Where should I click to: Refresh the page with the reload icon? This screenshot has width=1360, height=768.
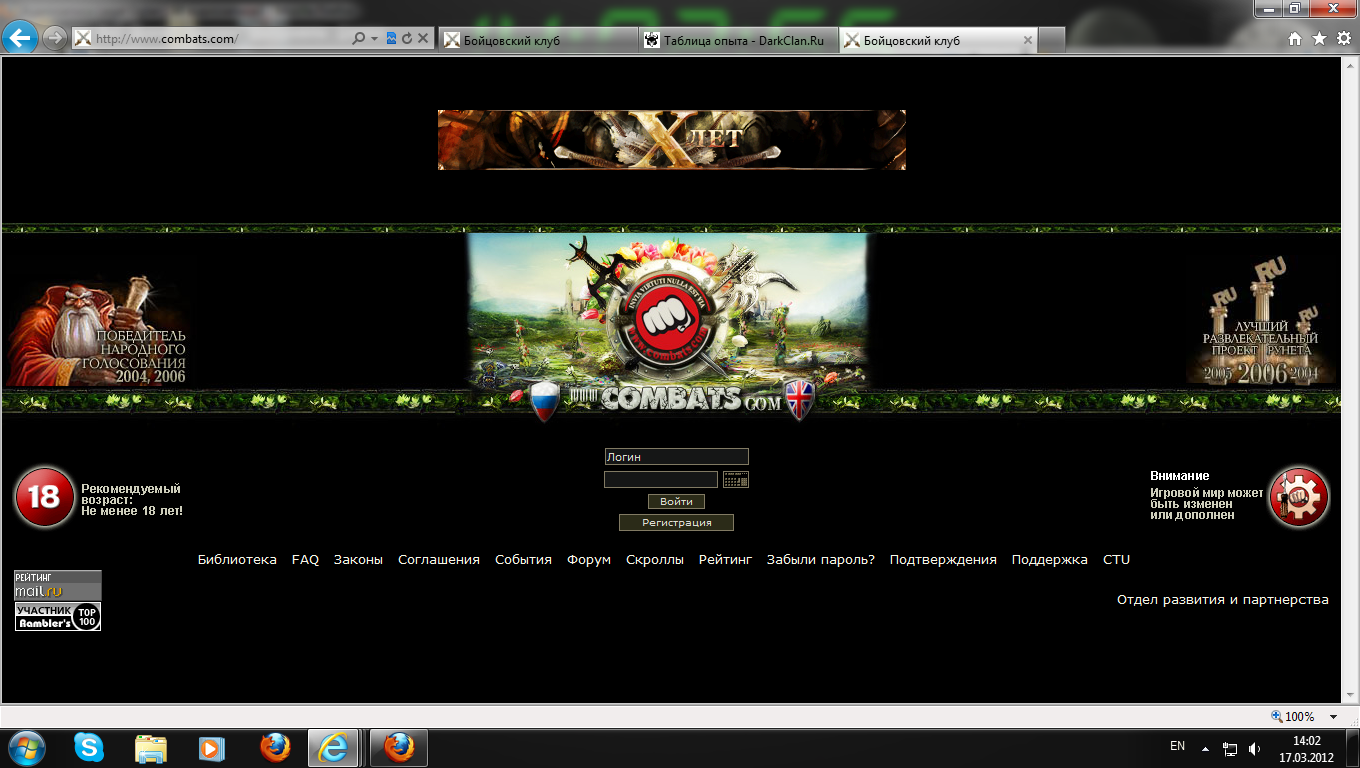pyautogui.click(x=407, y=39)
